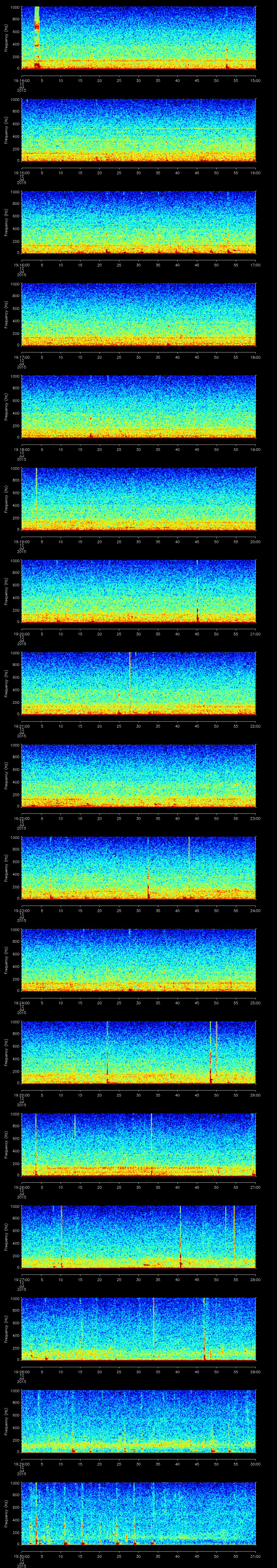This screenshot has width=277, height=1568.
Task: Click the 24:00 end time label
Action: [x=255, y=910]
